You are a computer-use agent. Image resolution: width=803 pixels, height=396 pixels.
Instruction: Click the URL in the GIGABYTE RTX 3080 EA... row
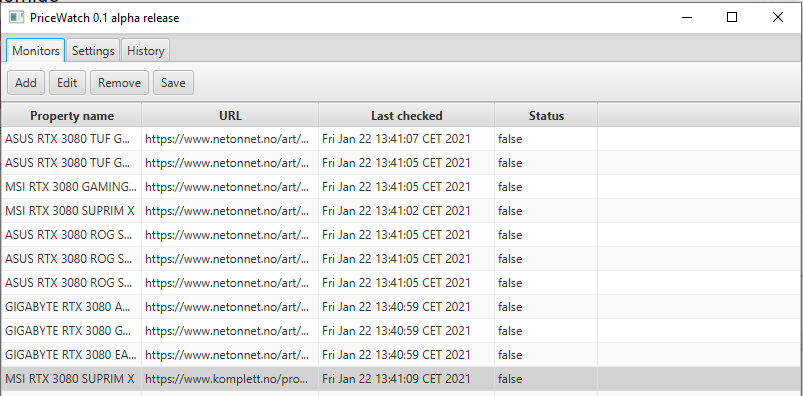(x=230, y=355)
